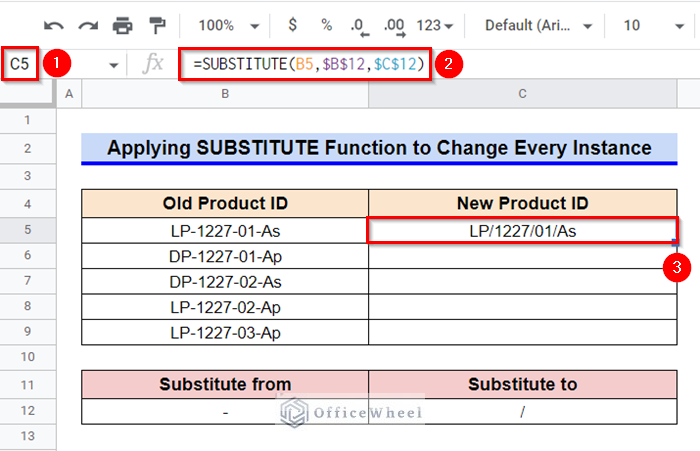Select empty cell C8 beside LP-1227-02-Ap
Screen dimensions: 700x451
[523, 307]
